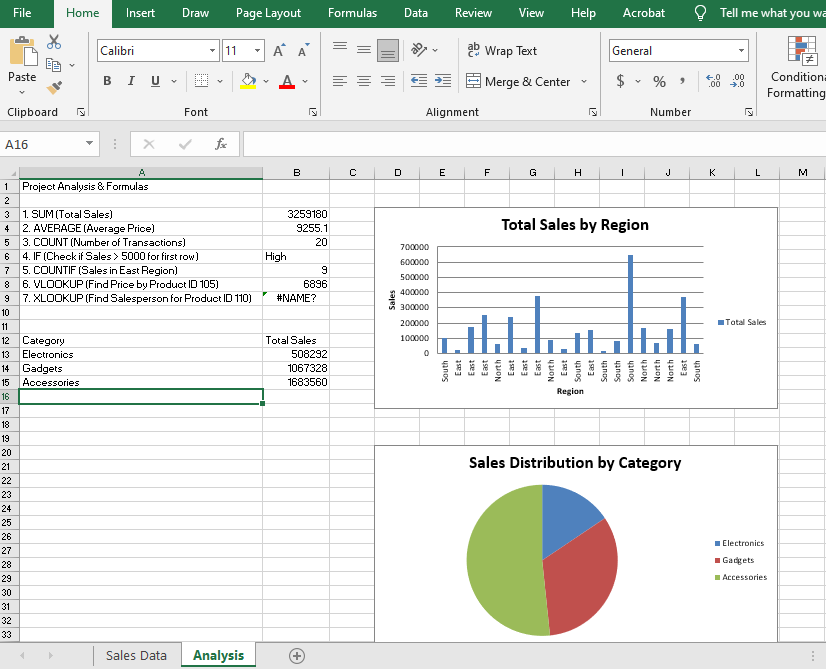Decrease font size with the smaller A
Image resolution: width=826 pixels, height=669 pixels.
tap(303, 51)
